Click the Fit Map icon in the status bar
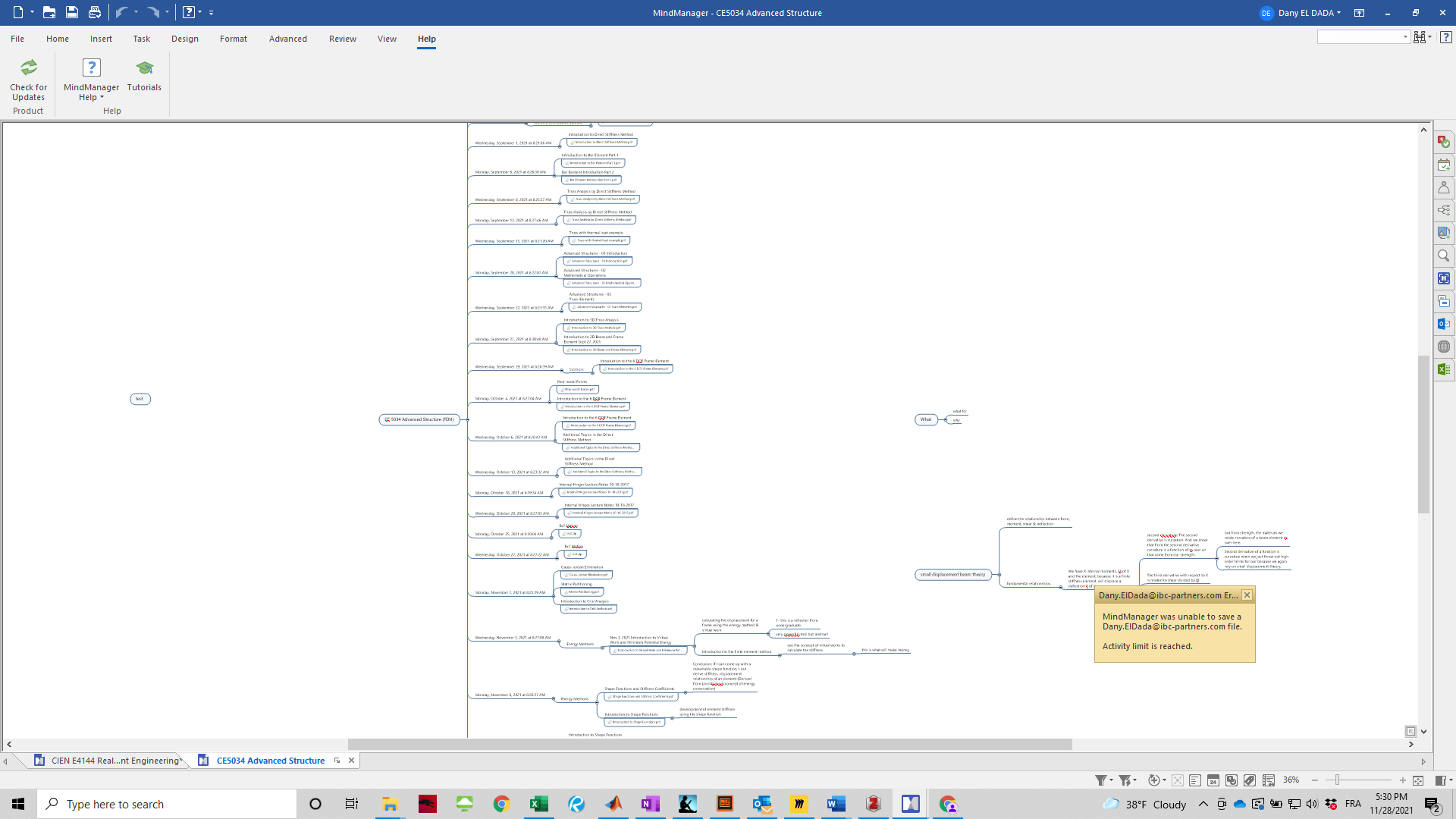 point(1418,780)
